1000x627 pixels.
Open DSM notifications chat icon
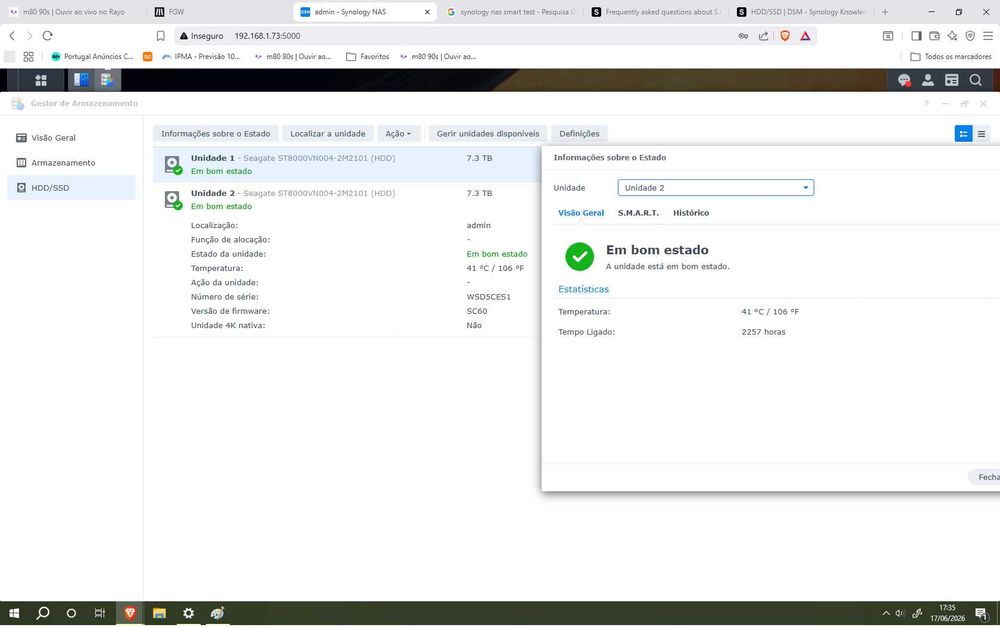(x=904, y=80)
